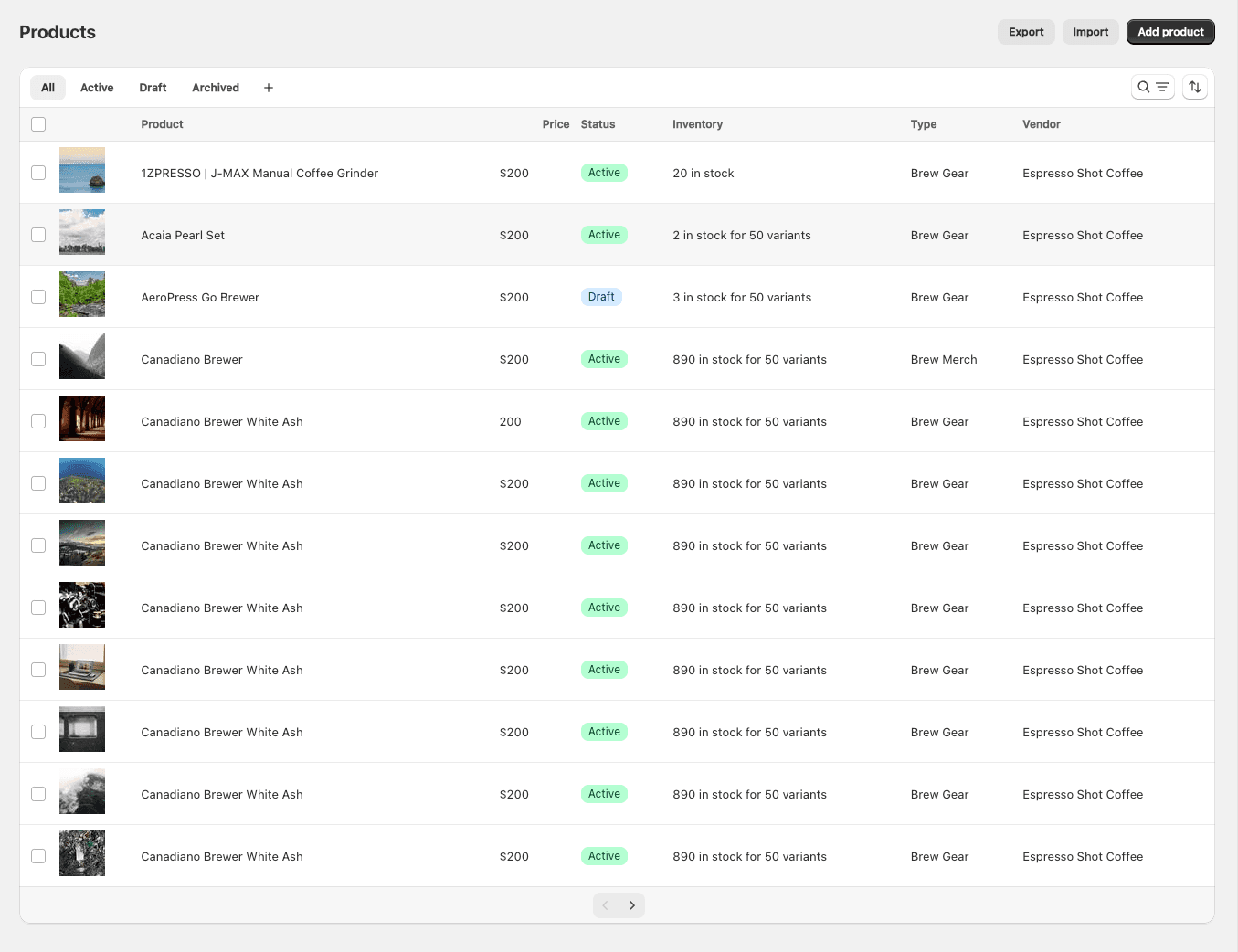Viewport: 1238px width, 952px height.
Task: Open the 1ZPRESSO grinder product thumbnail
Action: 82,170
